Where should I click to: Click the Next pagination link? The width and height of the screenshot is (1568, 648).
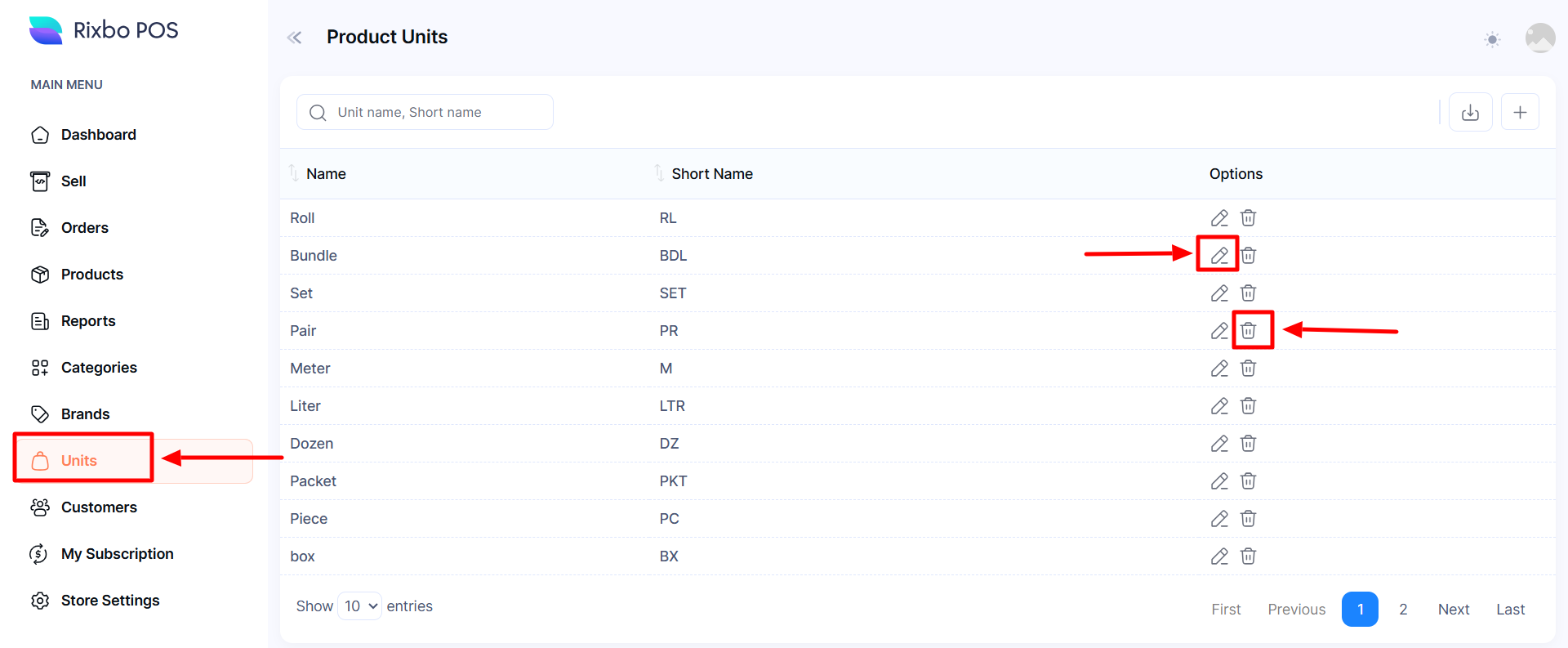click(x=1453, y=610)
